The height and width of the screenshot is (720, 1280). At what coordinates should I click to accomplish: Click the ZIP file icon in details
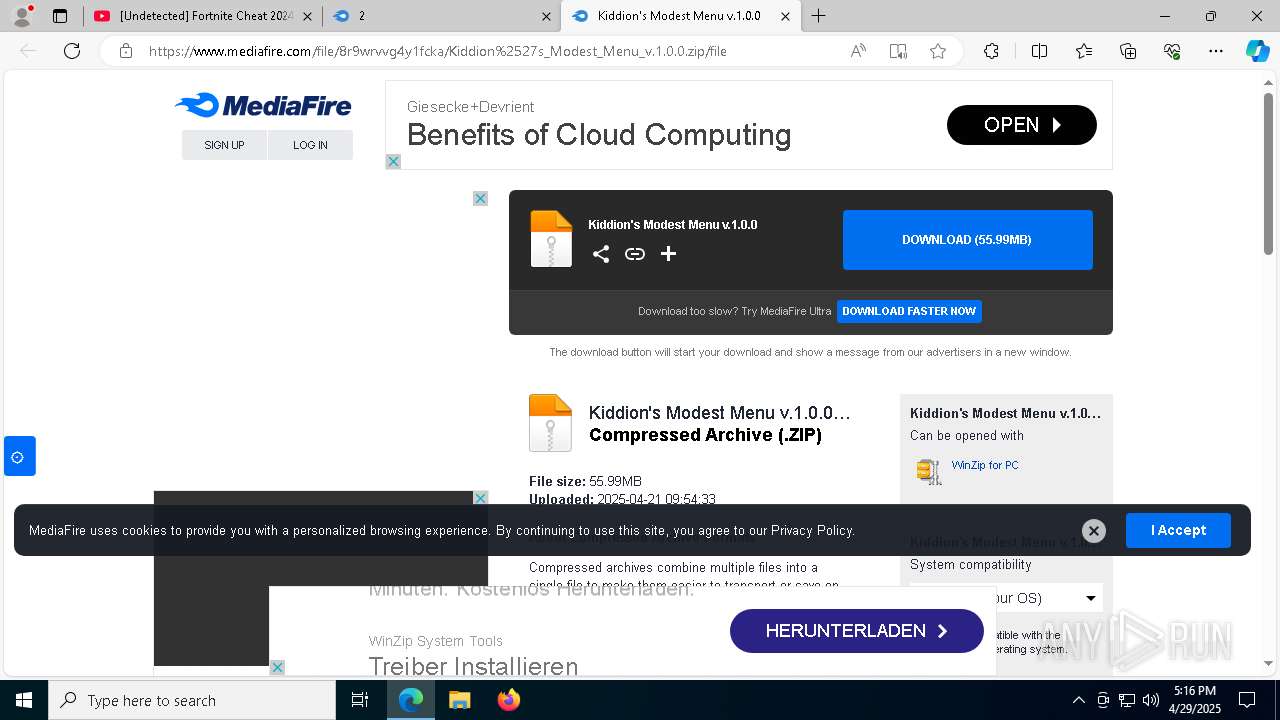point(550,423)
